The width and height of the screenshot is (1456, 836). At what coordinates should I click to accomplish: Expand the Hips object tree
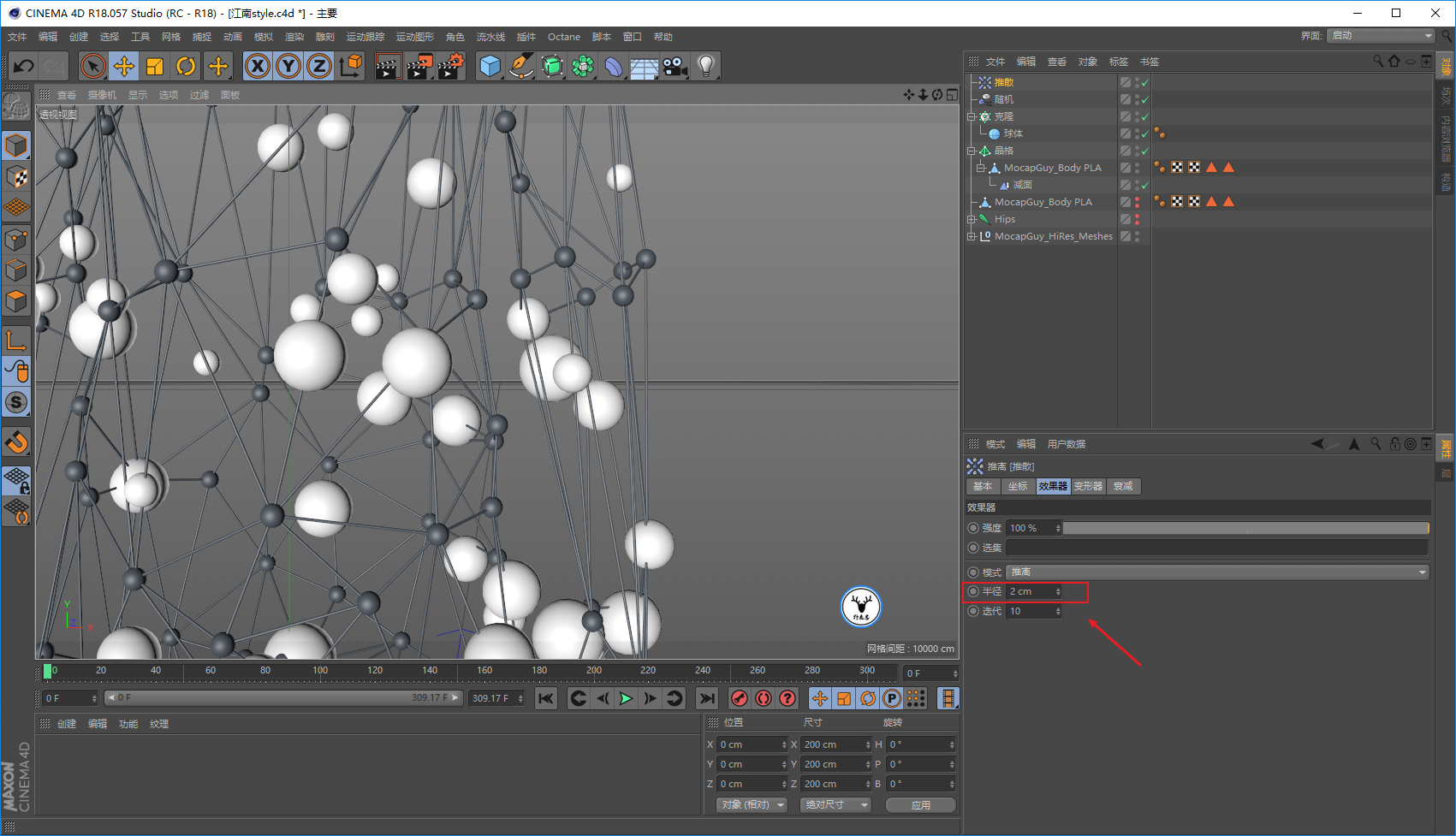[x=972, y=219]
